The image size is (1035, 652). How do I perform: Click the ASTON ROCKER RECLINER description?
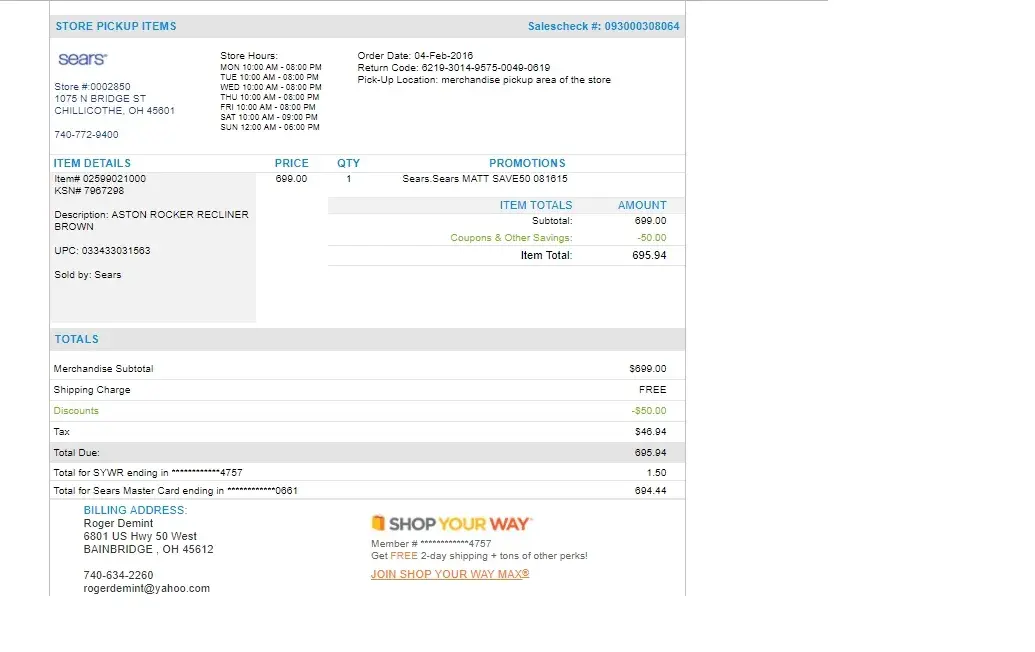[152, 220]
